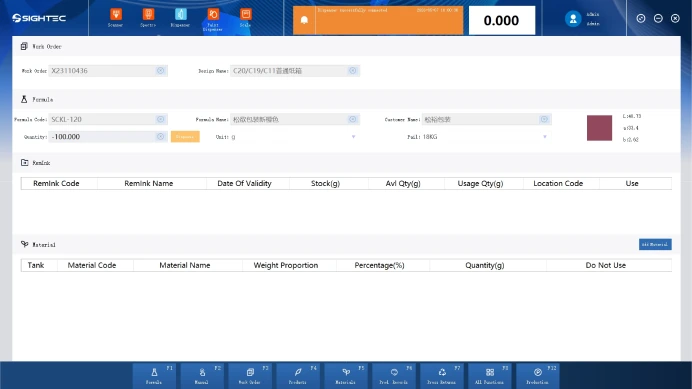
Task: Click the orange Dispense button
Action: coord(185,137)
